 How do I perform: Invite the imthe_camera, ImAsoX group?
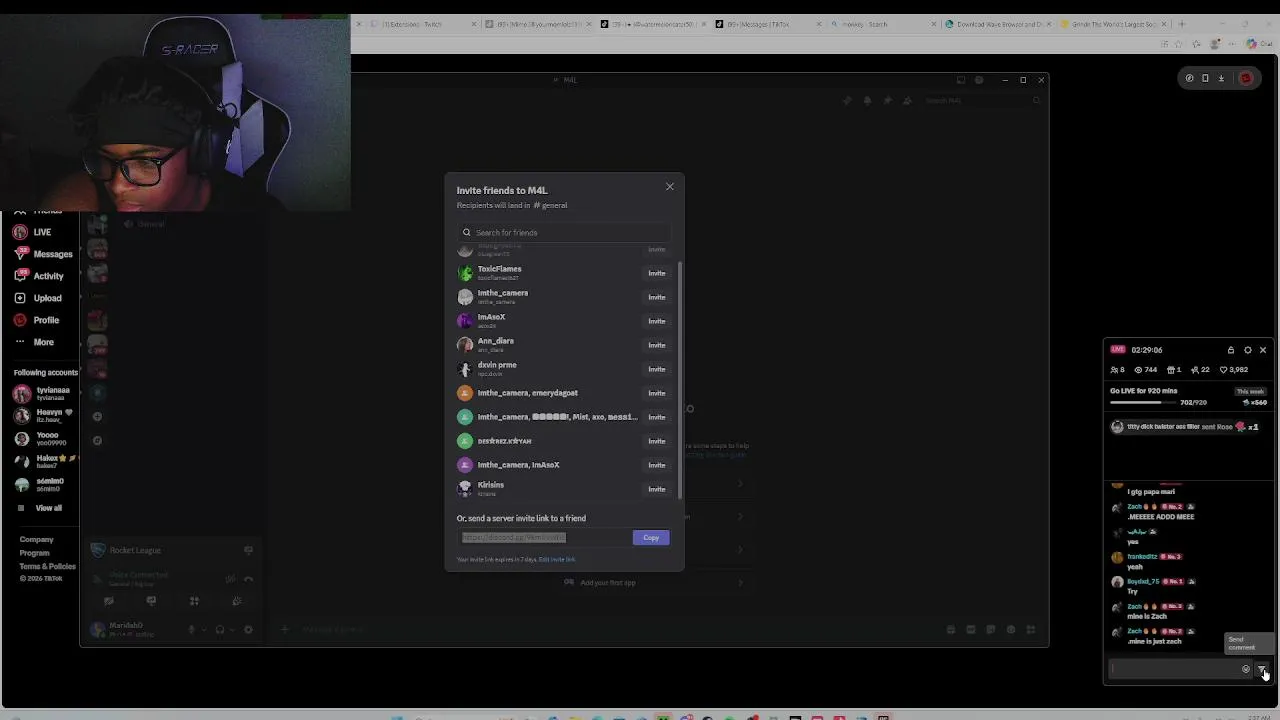(x=656, y=465)
